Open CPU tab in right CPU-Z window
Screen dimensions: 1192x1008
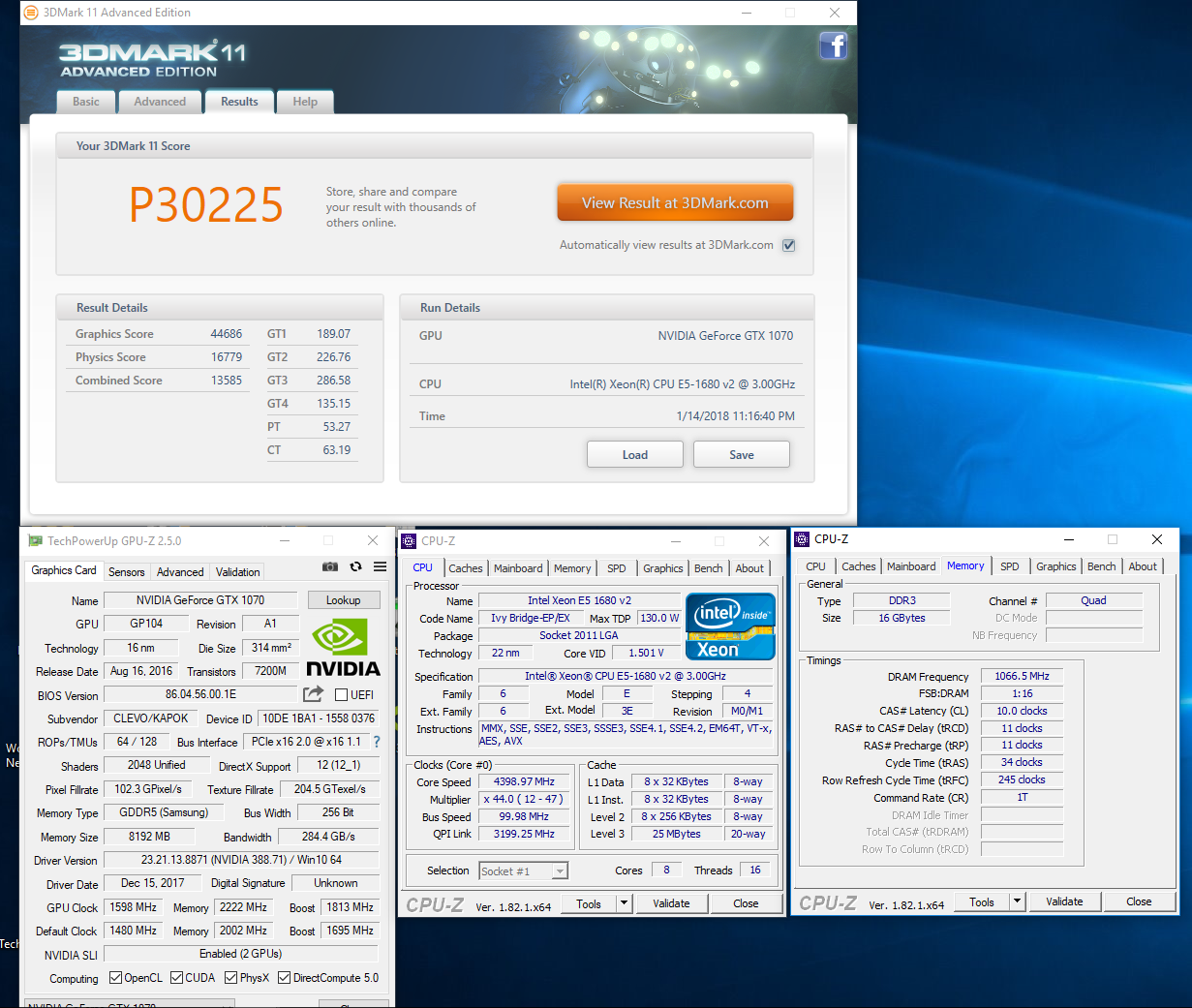click(x=816, y=566)
